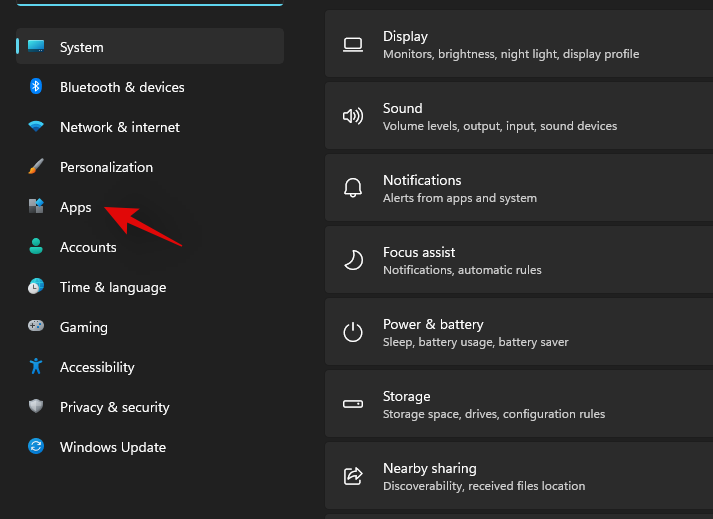
Task: Click the Accessibility figure icon
Action: (36, 367)
